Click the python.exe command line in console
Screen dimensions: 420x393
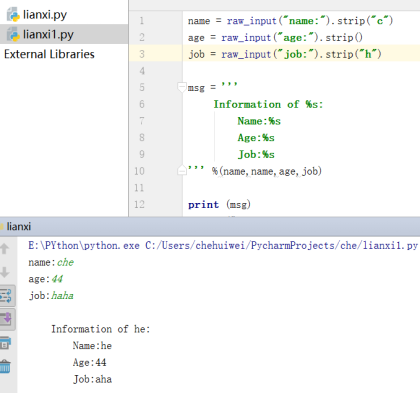coord(223,246)
